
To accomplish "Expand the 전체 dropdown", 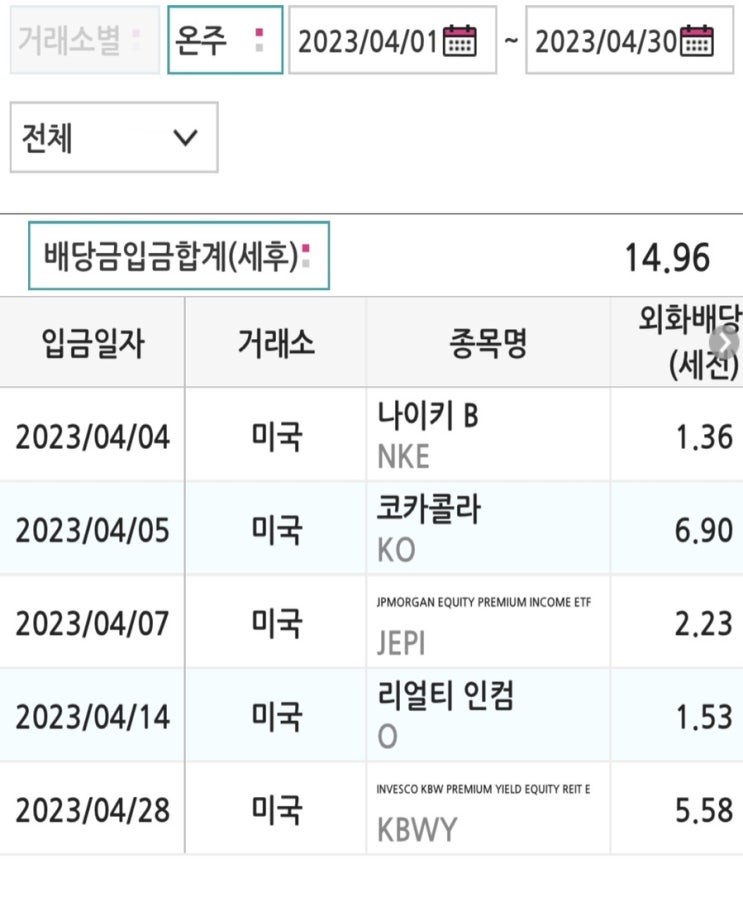I will (114, 137).
